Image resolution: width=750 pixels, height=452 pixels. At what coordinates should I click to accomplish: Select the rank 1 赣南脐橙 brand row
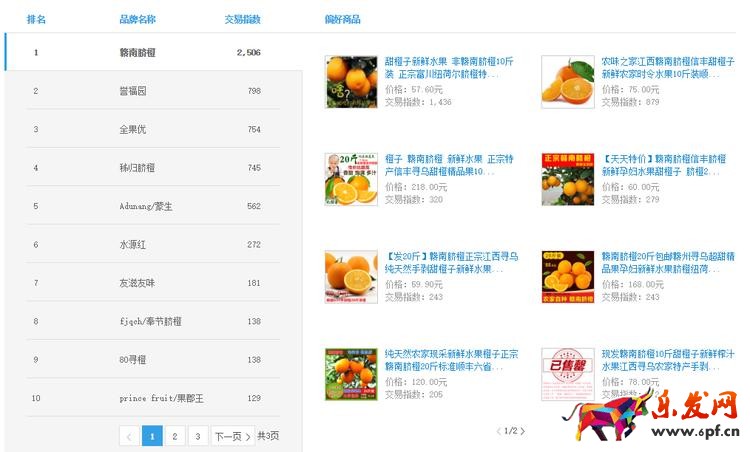coord(154,52)
